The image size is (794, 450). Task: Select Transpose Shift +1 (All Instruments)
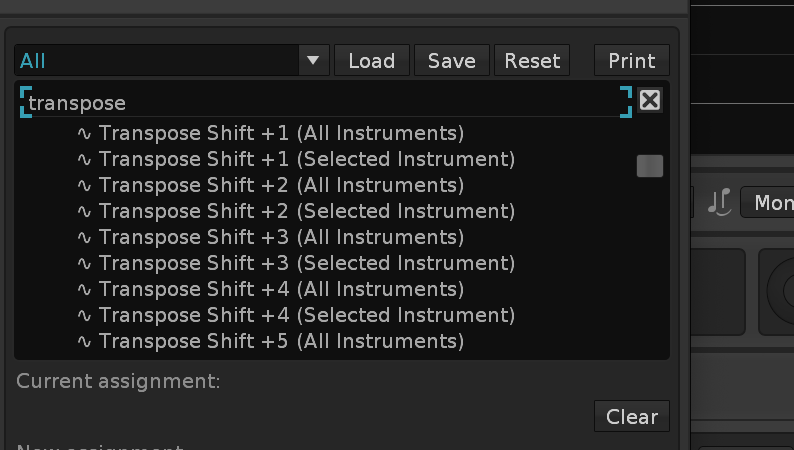pos(281,133)
